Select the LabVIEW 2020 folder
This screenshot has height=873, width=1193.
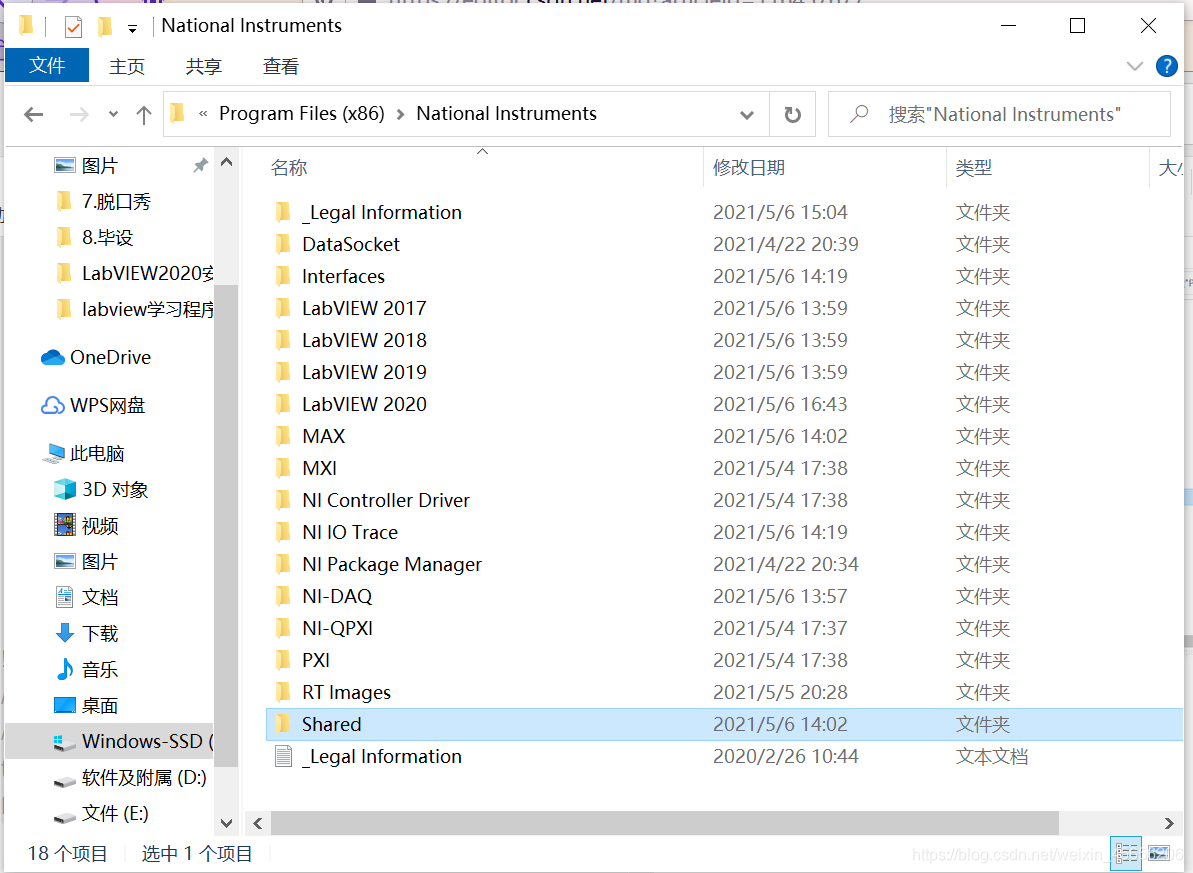click(364, 404)
